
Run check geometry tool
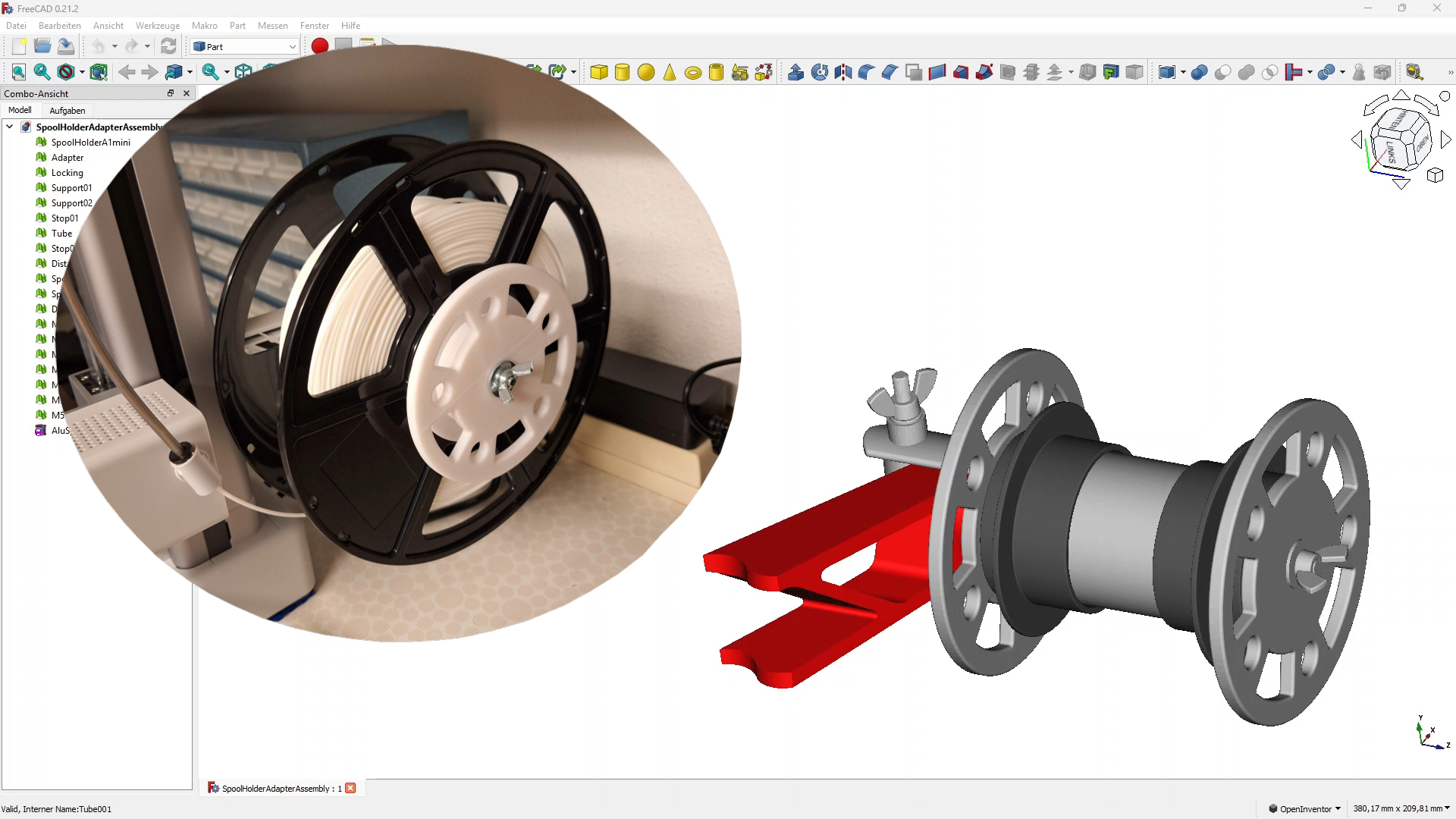tap(1359, 72)
